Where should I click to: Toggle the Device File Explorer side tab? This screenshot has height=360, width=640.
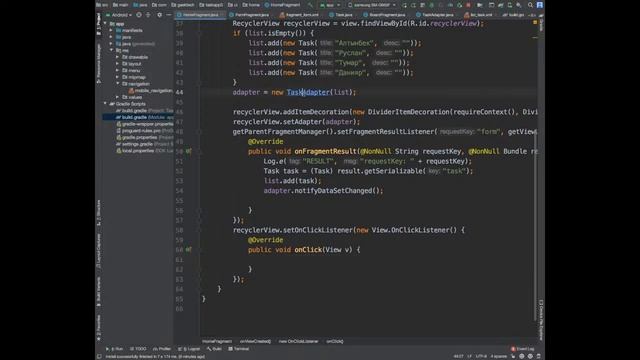click(x=541, y=320)
